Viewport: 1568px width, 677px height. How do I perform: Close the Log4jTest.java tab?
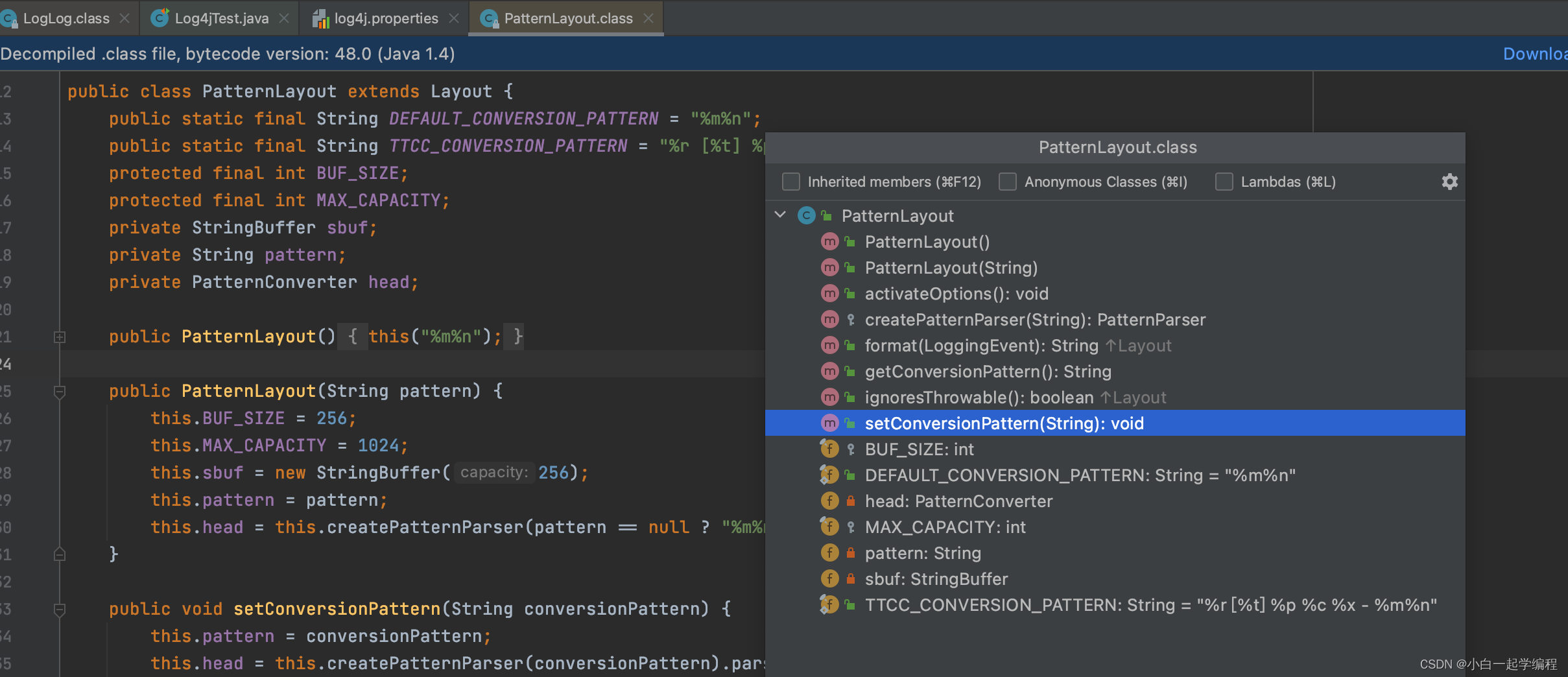[x=284, y=18]
